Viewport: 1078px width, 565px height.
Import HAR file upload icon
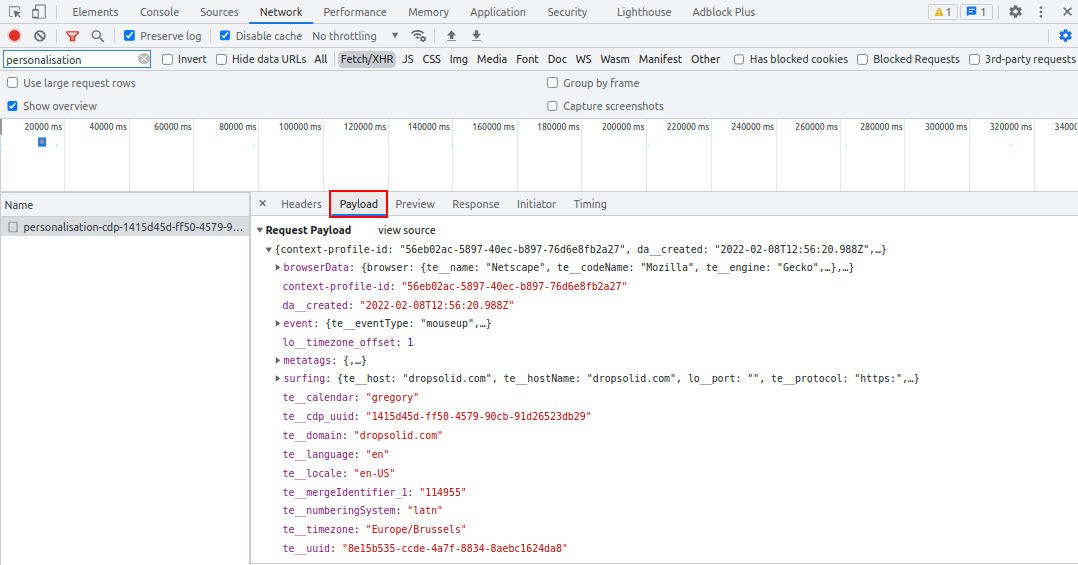451,36
